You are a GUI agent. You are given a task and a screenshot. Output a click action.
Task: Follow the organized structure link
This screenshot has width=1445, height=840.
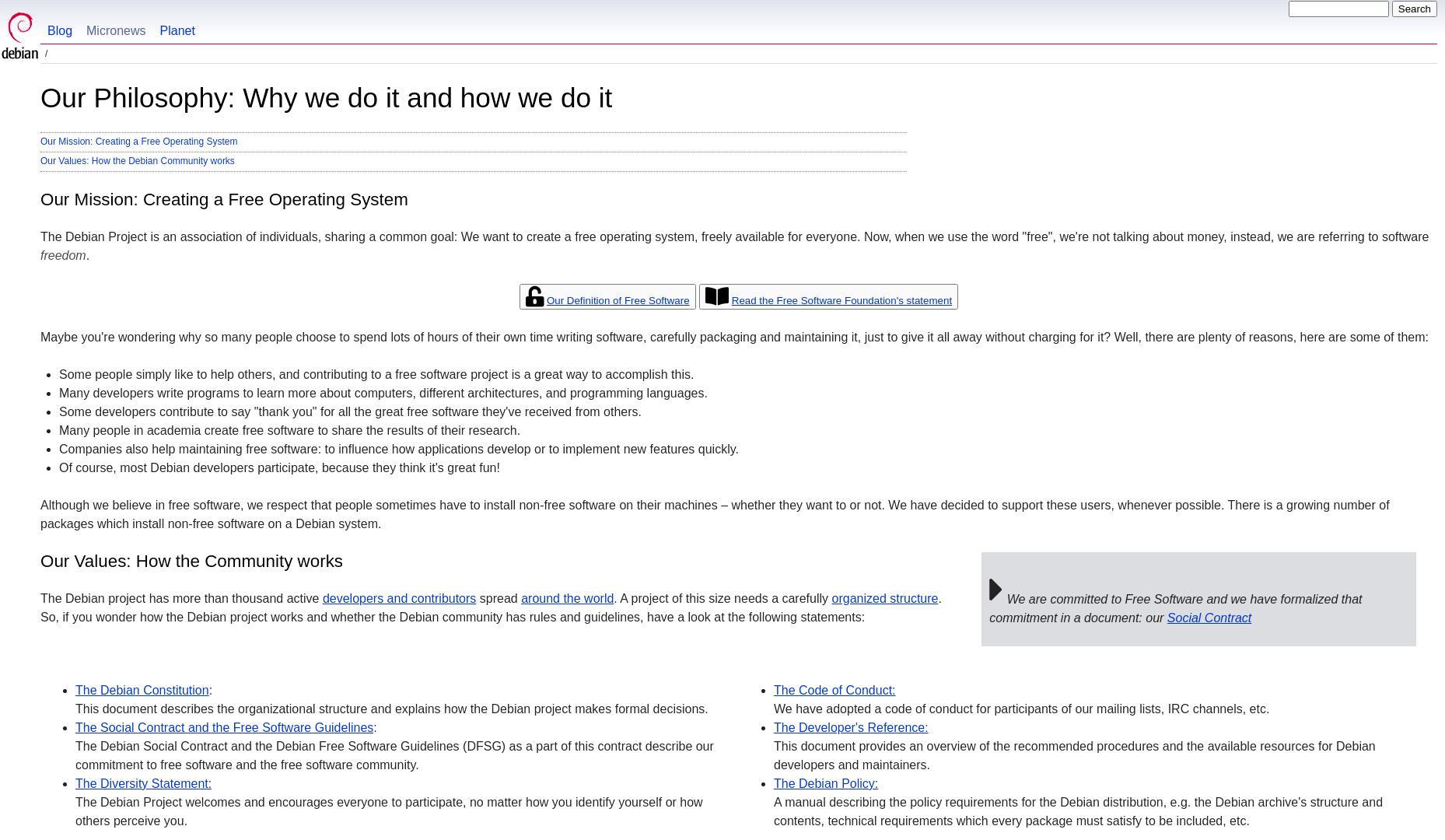884,598
